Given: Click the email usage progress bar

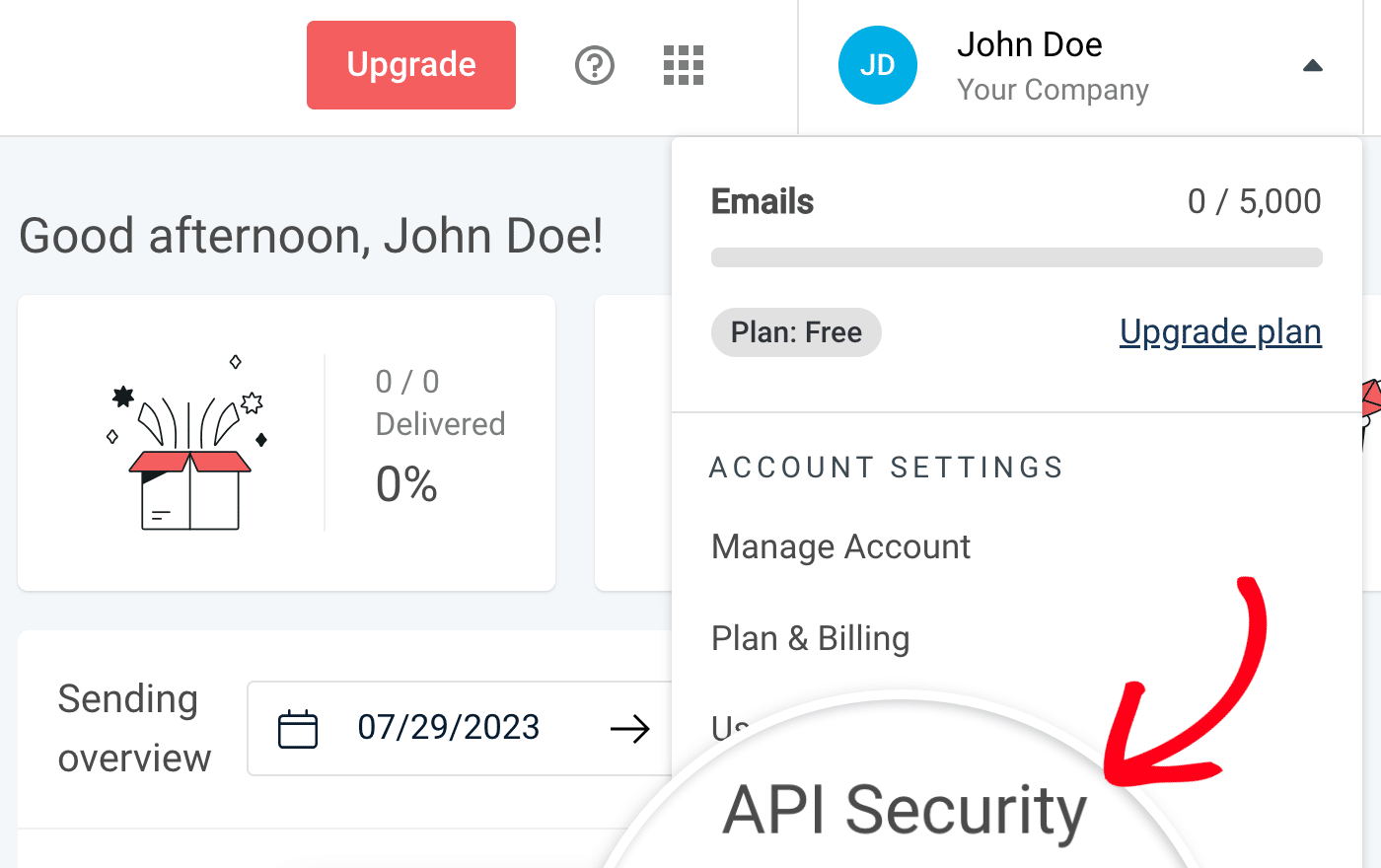Looking at the screenshot, I should (1016, 256).
